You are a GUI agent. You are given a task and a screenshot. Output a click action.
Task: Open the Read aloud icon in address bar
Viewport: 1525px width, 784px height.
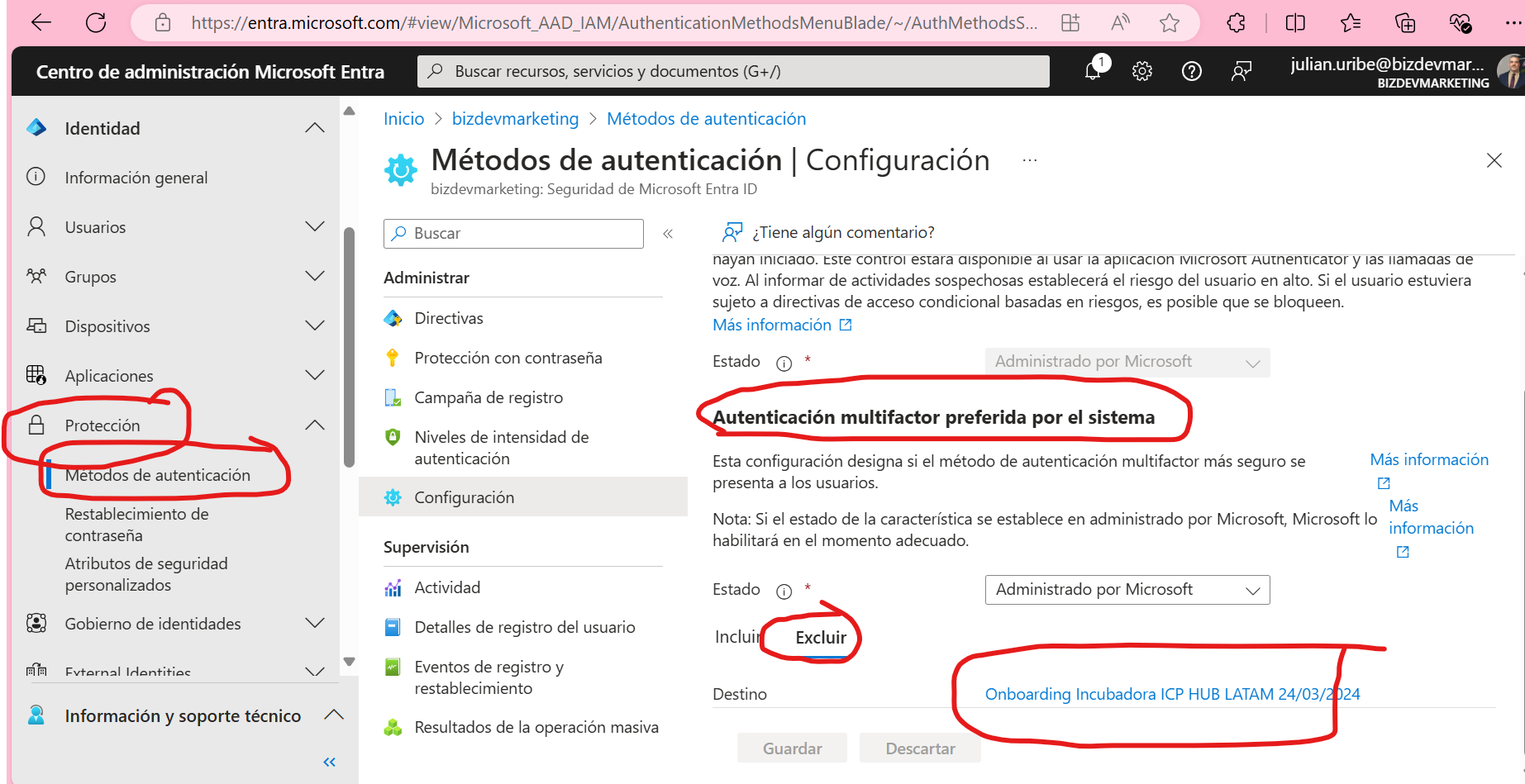[1120, 23]
